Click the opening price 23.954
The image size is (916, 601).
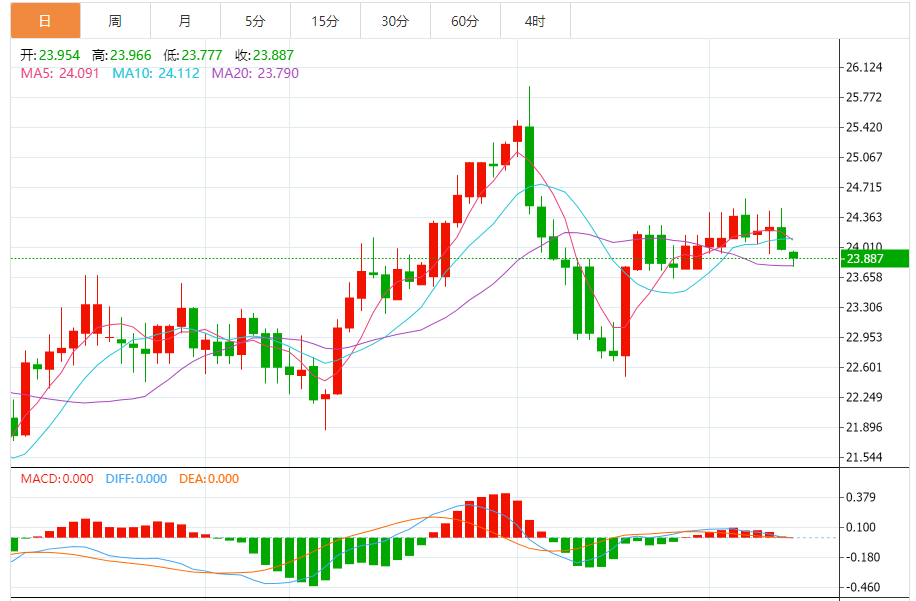(59, 55)
